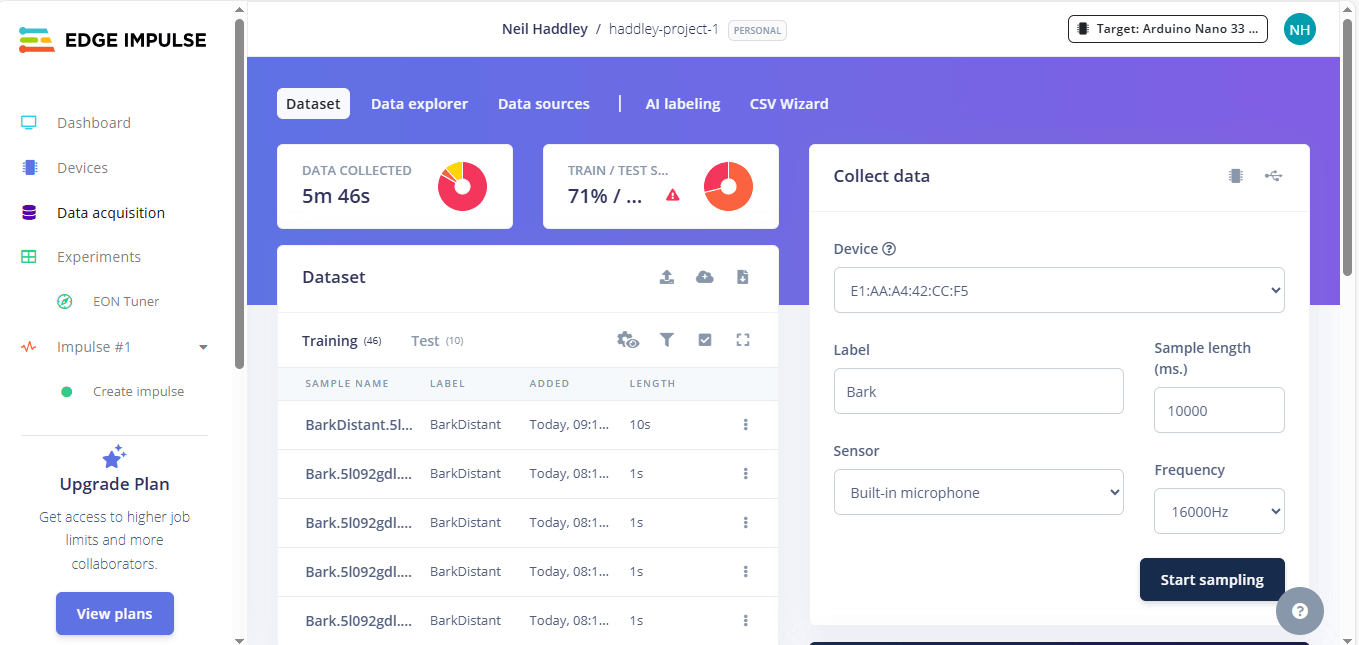Click the upload data icon in Dataset header
Viewport: 1359px width, 645px height.
point(667,277)
